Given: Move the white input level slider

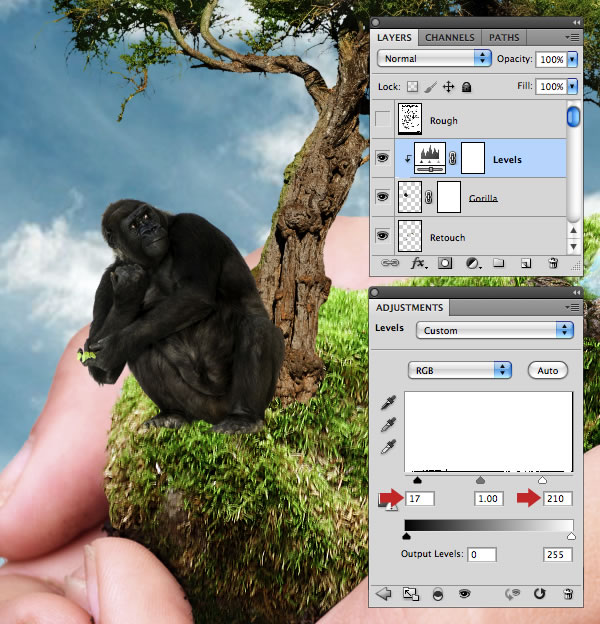Looking at the screenshot, I should click(x=542, y=480).
